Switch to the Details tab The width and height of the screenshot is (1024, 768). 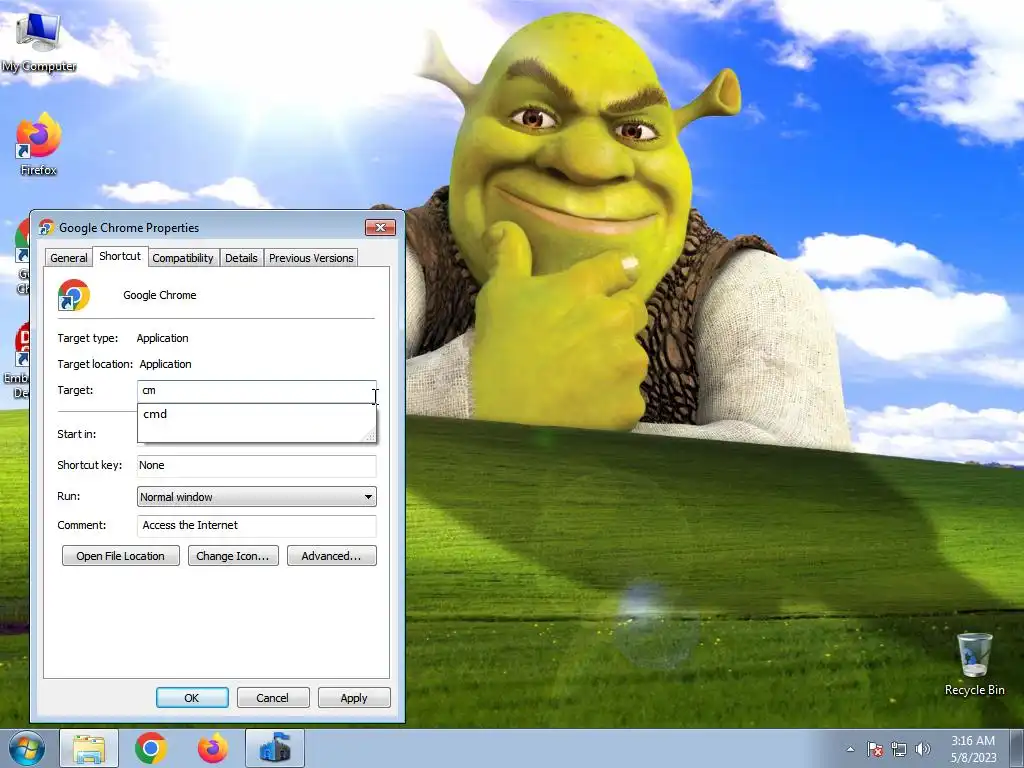click(x=241, y=258)
